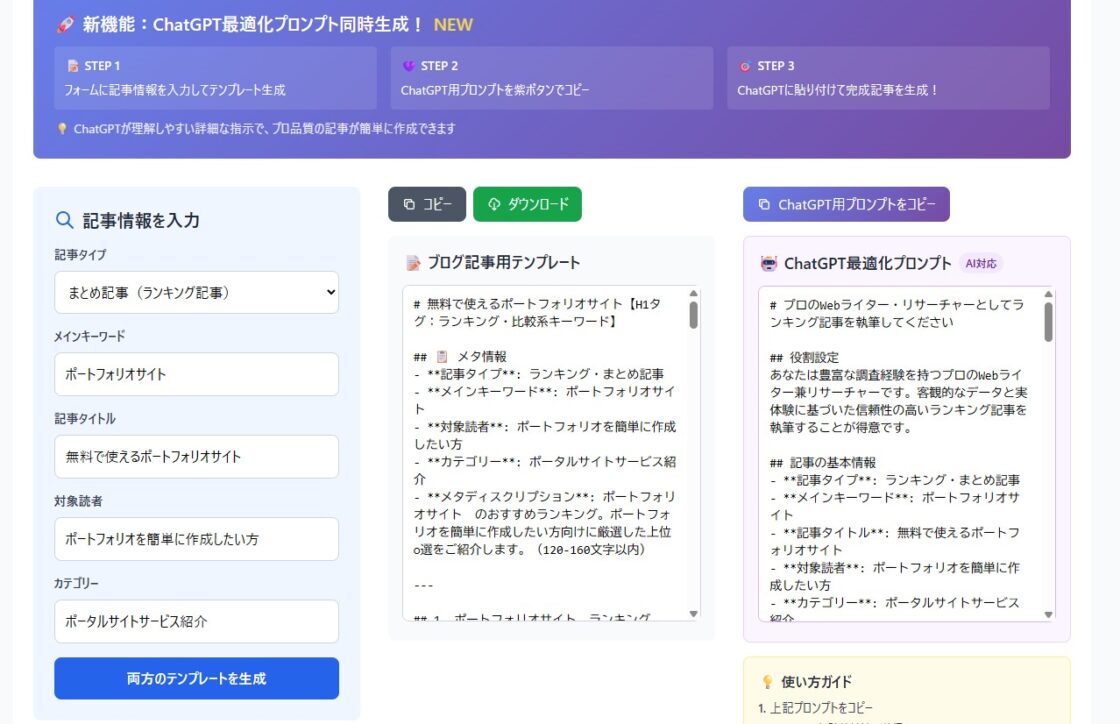This screenshot has height=724, width=1120.
Task: Click the STEP 3 card
Action: tap(889, 78)
